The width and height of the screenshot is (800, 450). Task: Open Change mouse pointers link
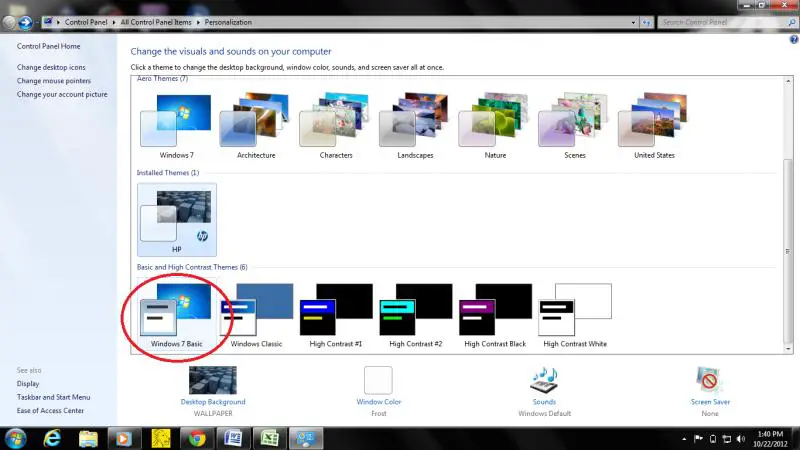point(54,81)
